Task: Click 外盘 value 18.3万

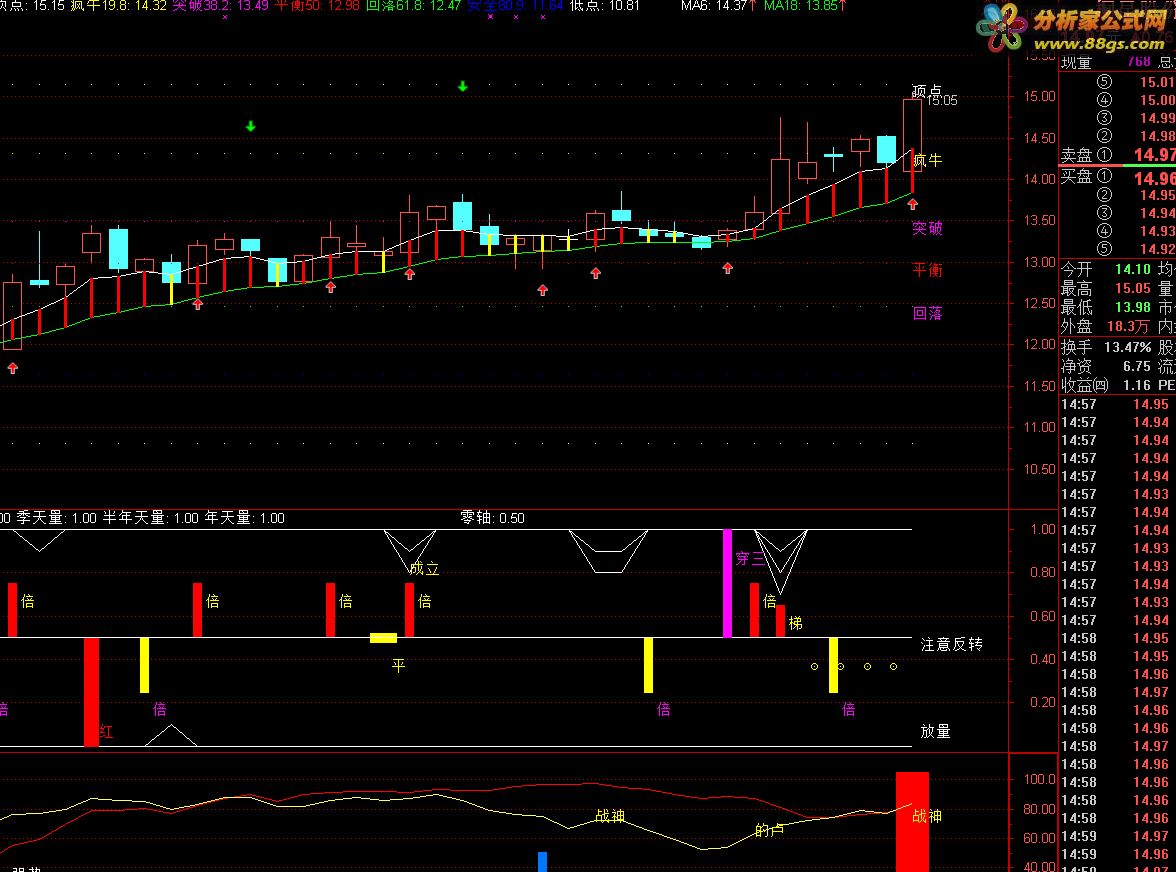Action: click(1128, 327)
